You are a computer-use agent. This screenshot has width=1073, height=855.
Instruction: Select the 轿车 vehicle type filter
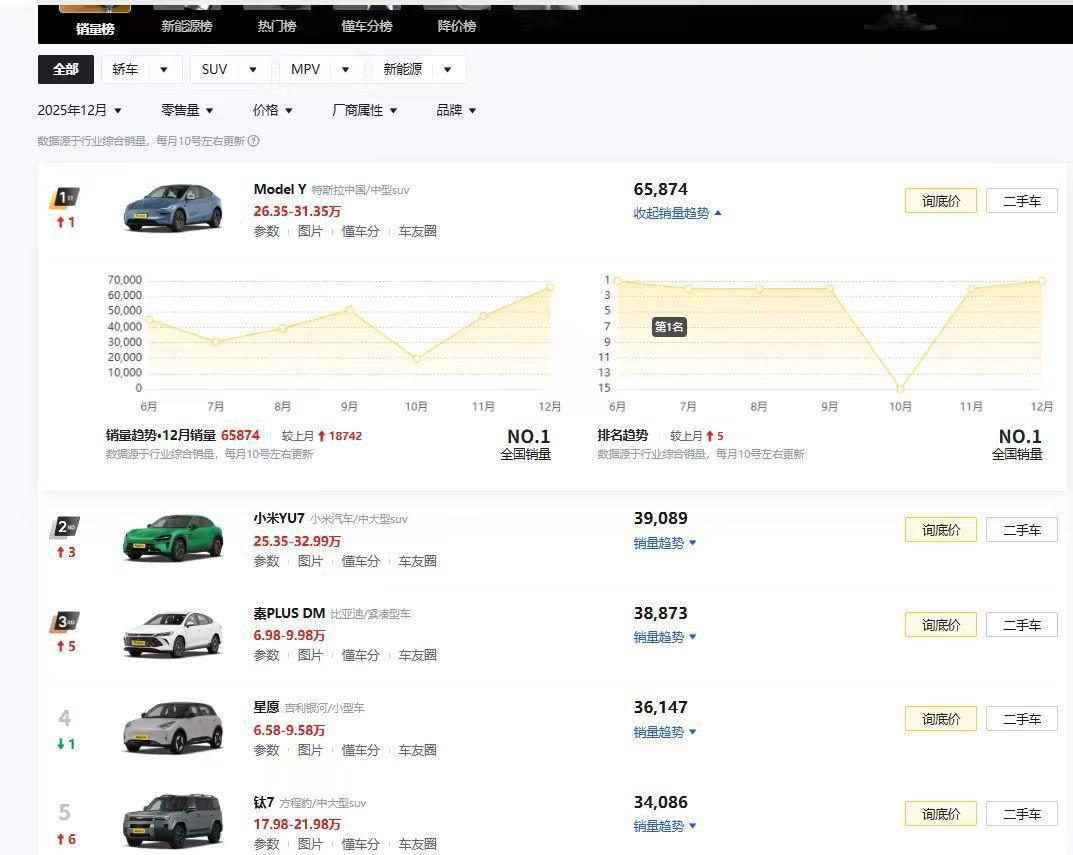124,69
